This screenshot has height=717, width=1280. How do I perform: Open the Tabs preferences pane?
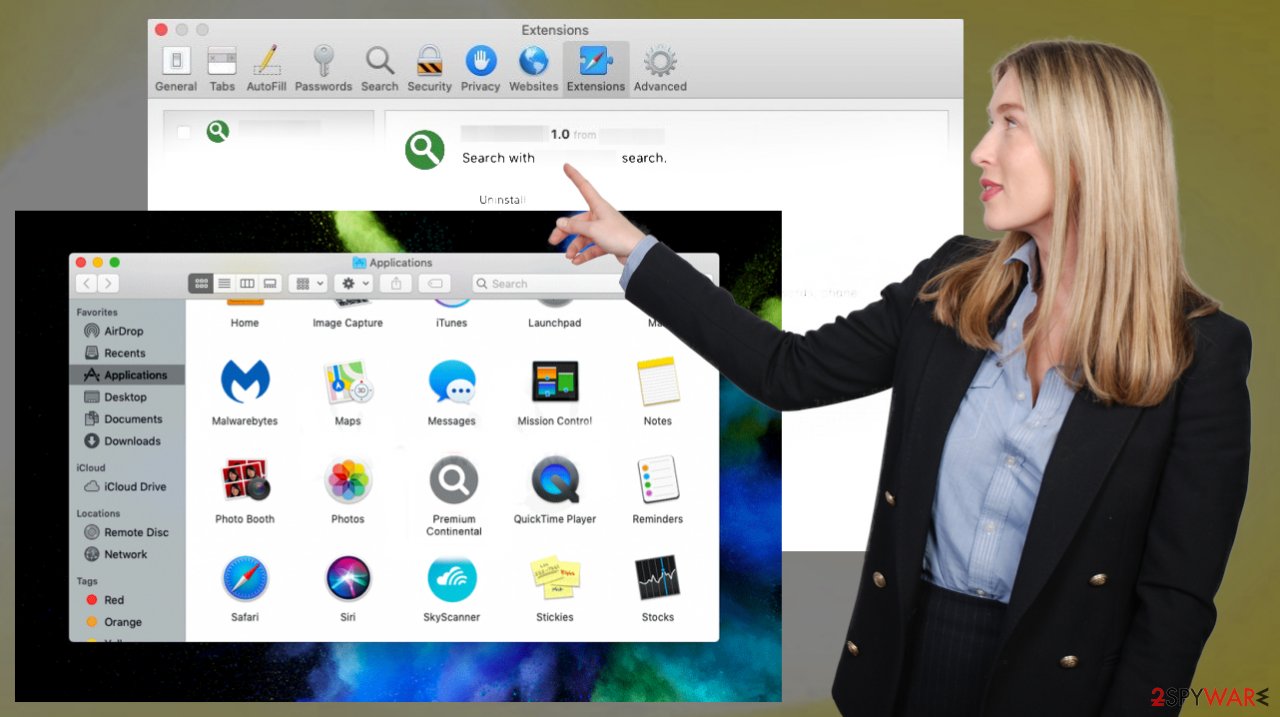click(222, 69)
